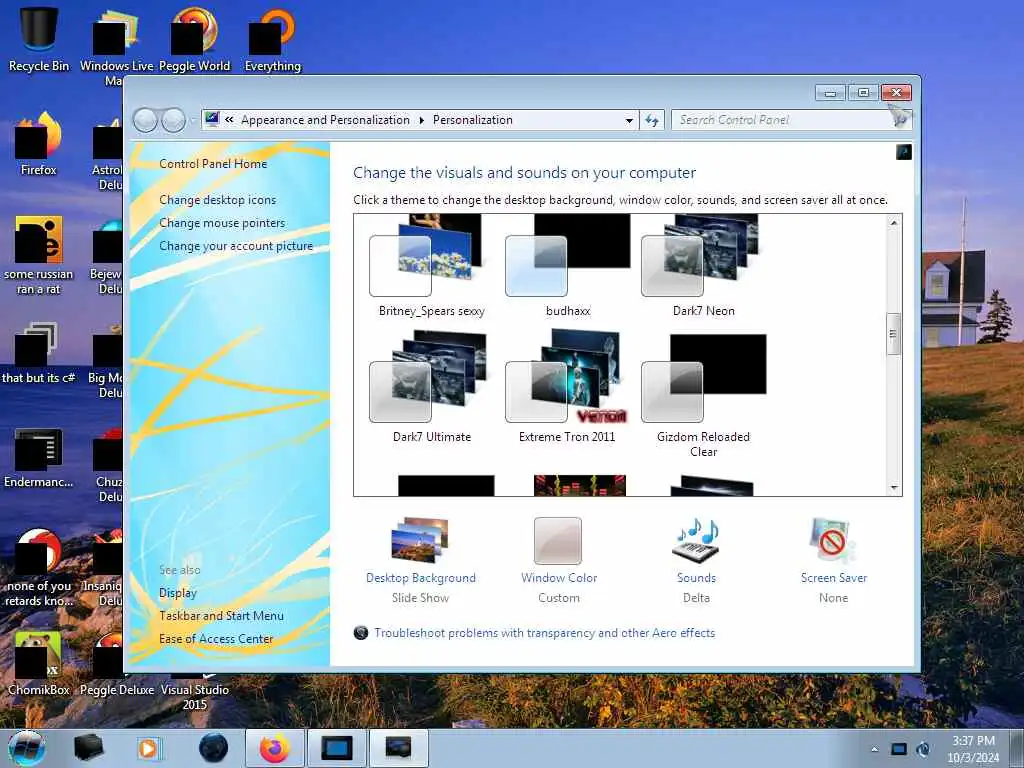Open the 'that but its c#' desktop icon
The width and height of the screenshot is (1024, 768).
click(39, 353)
